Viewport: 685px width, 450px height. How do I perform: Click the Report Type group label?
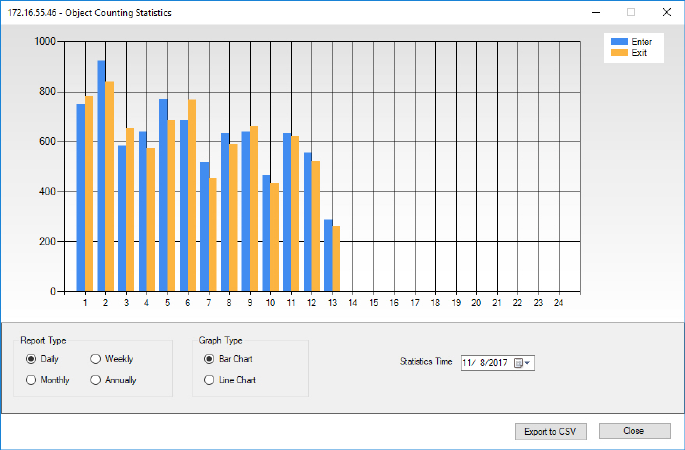click(43, 340)
